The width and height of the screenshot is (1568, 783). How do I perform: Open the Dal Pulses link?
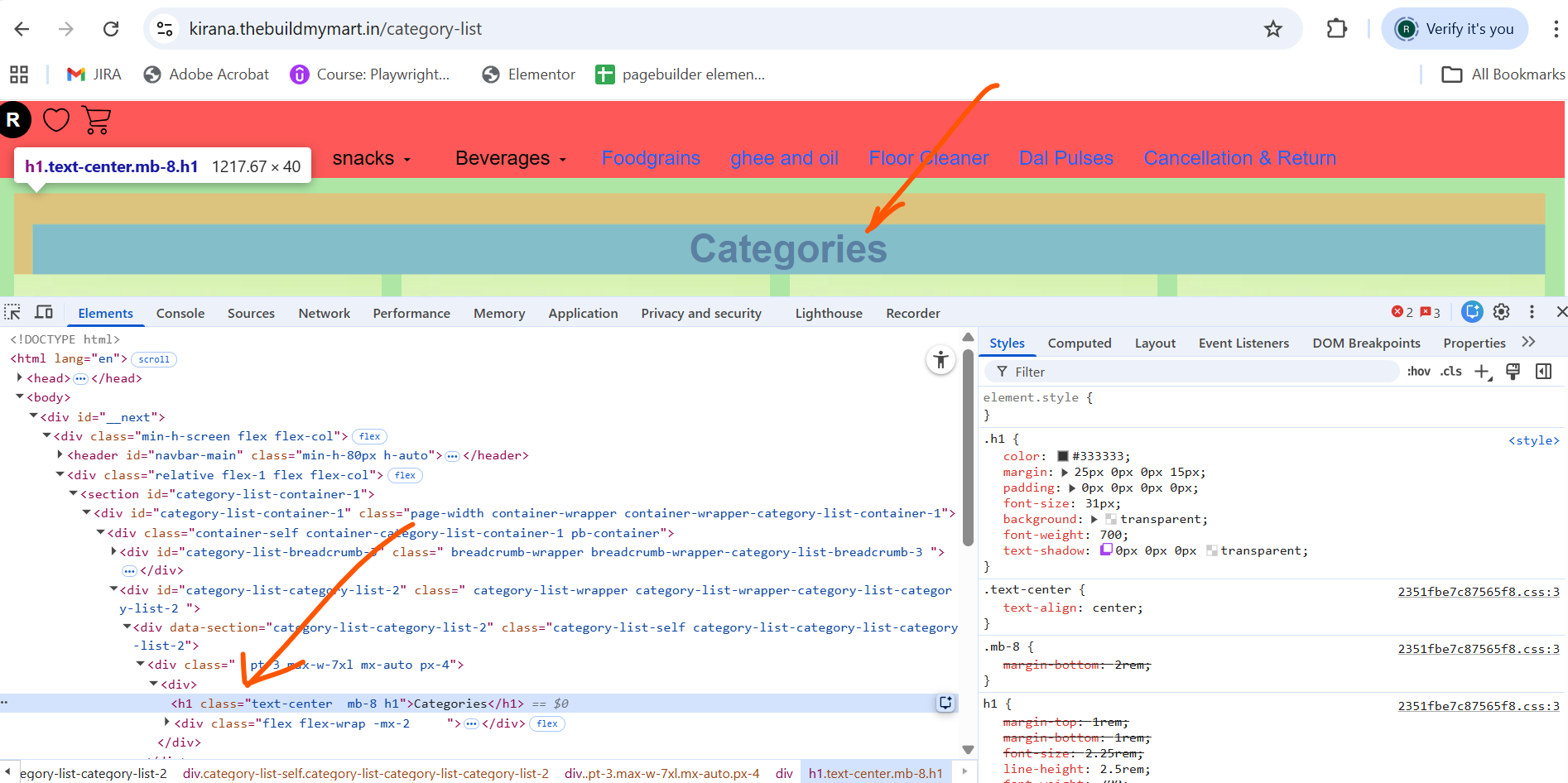coord(1066,158)
